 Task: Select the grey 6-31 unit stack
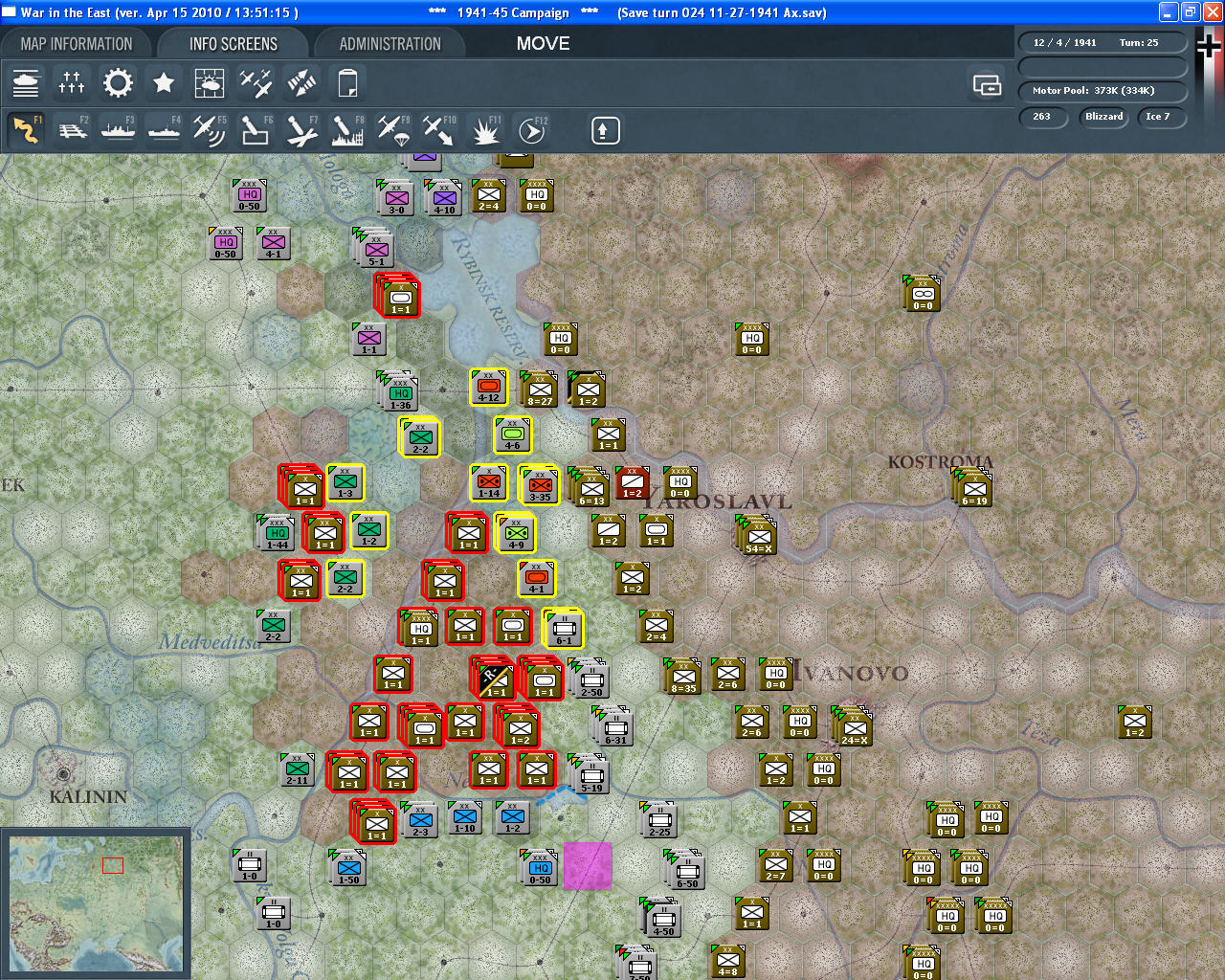(613, 726)
